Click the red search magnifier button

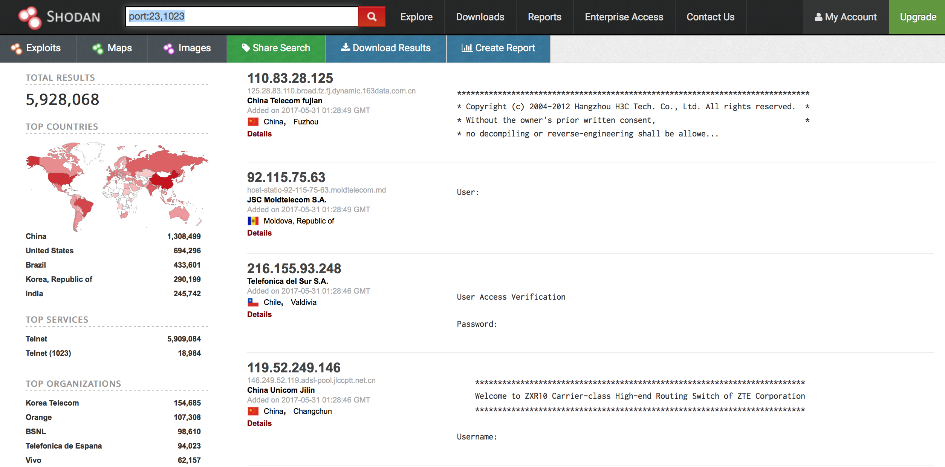point(372,17)
